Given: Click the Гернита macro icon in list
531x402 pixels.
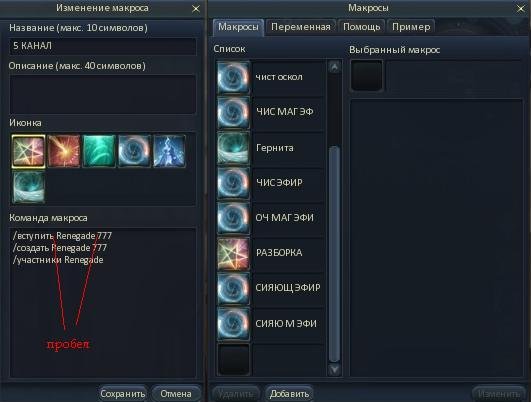Looking at the screenshot, I should tap(233, 148).
